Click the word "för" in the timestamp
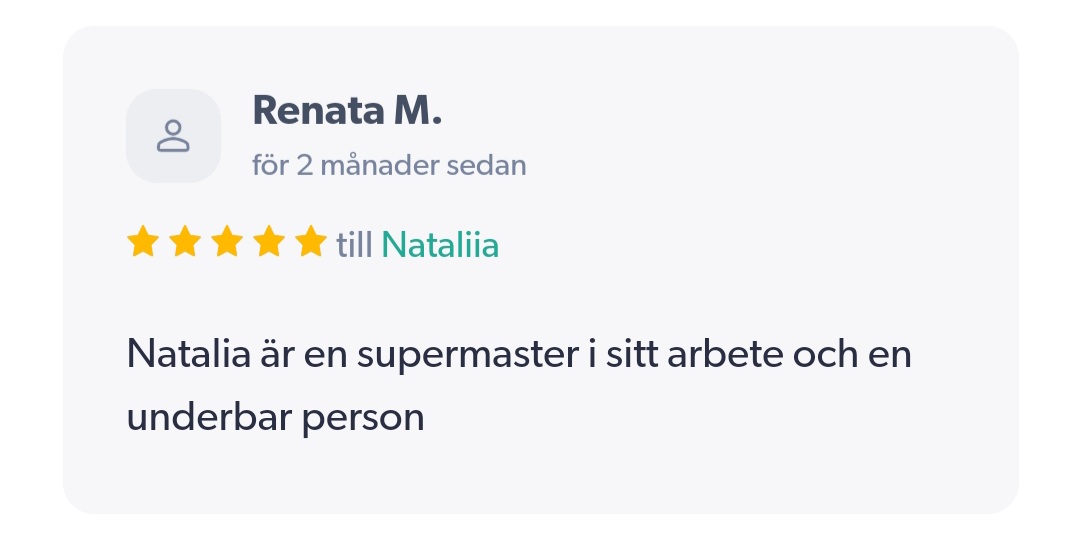 pyautogui.click(x=269, y=165)
